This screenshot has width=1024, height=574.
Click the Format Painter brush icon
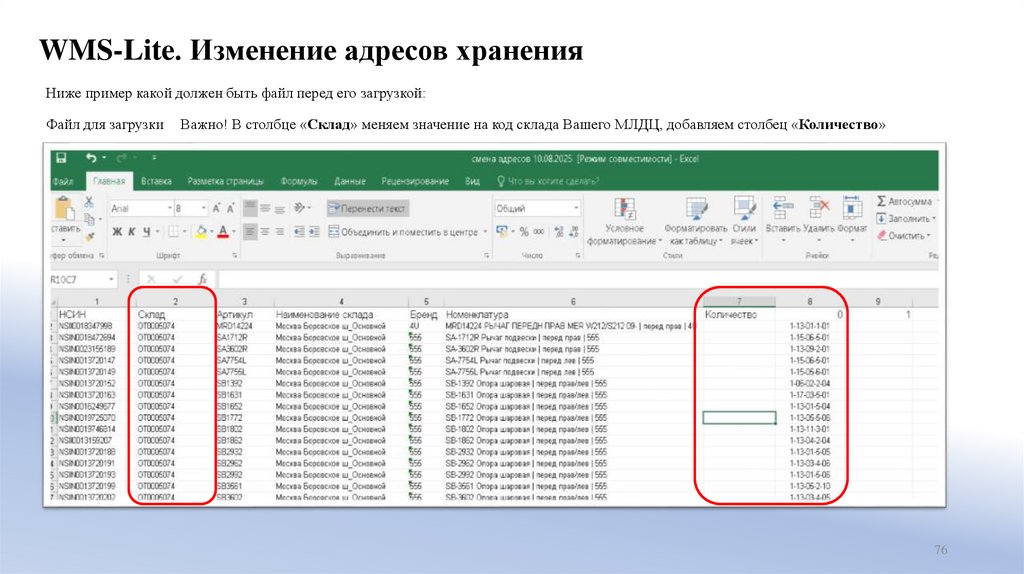pos(89,236)
